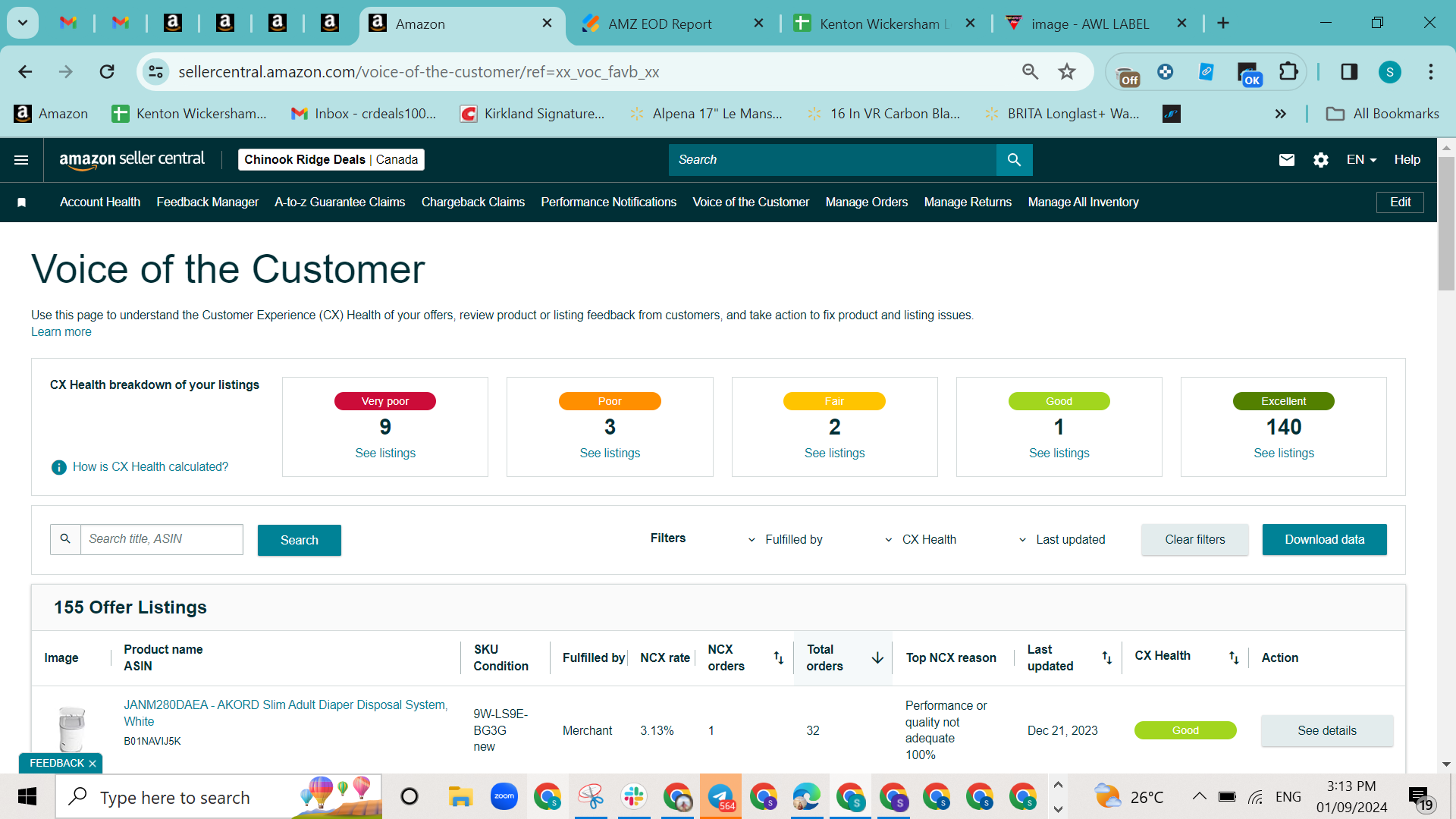Open Zoom from the taskbar
Image resolution: width=1456 pixels, height=819 pixels.
pyautogui.click(x=504, y=797)
